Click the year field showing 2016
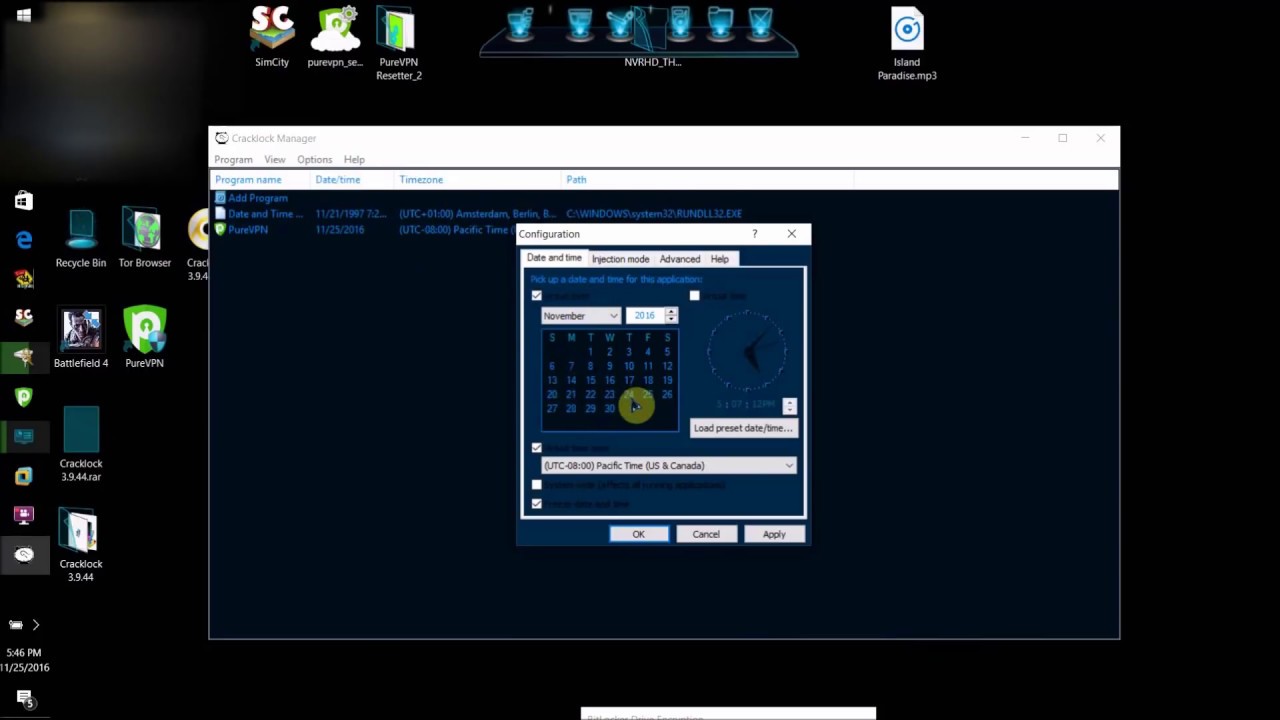This screenshot has height=720, width=1280. pyautogui.click(x=645, y=315)
